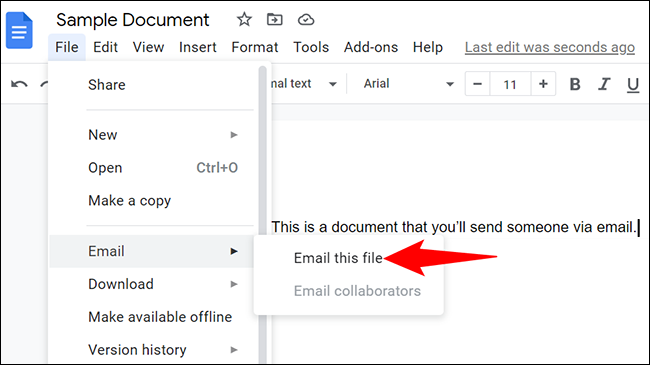Open the Help menu
Viewport: 650px width, 365px height.
pos(427,47)
